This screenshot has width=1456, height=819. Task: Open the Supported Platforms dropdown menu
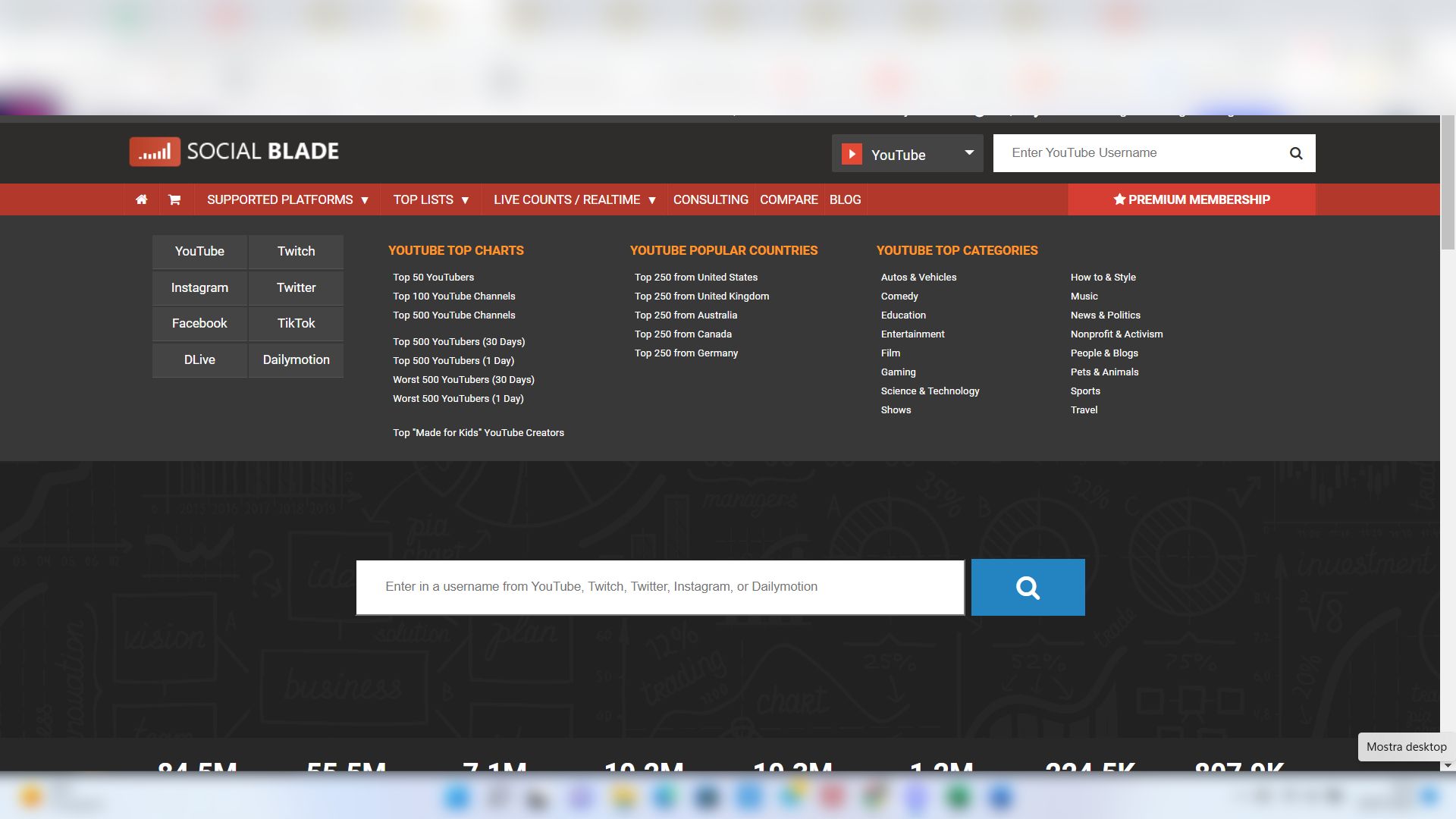pos(287,199)
